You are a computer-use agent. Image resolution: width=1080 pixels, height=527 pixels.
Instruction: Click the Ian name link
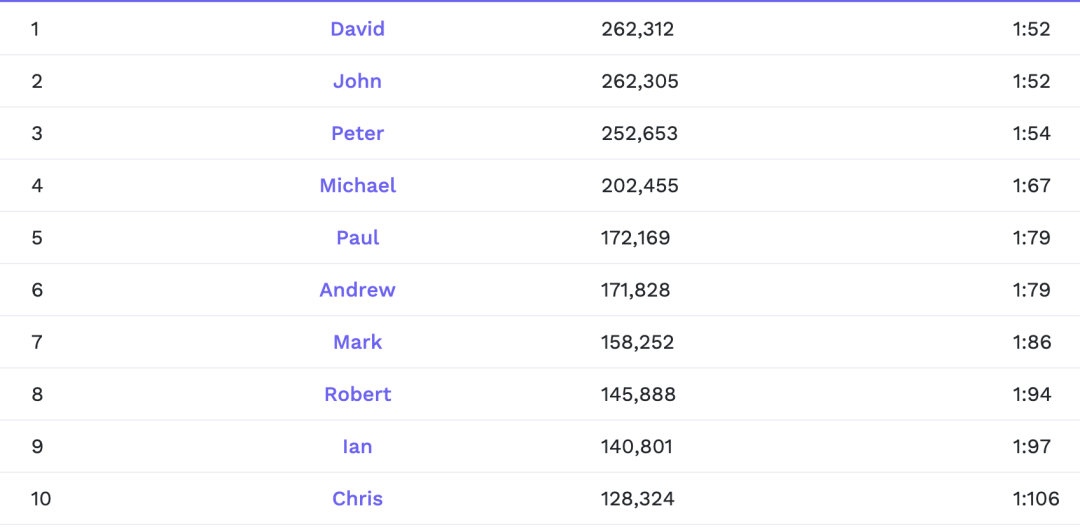(x=357, y=446)
